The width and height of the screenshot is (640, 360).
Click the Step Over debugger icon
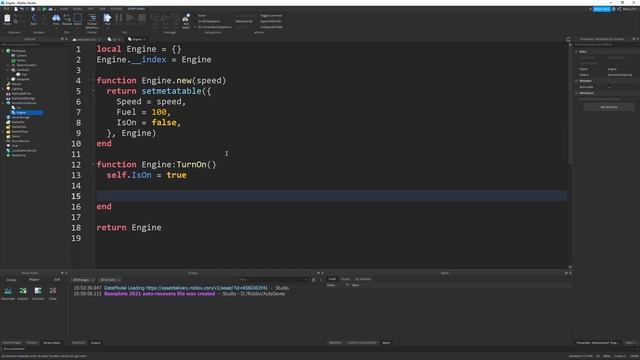click(165, 18)
